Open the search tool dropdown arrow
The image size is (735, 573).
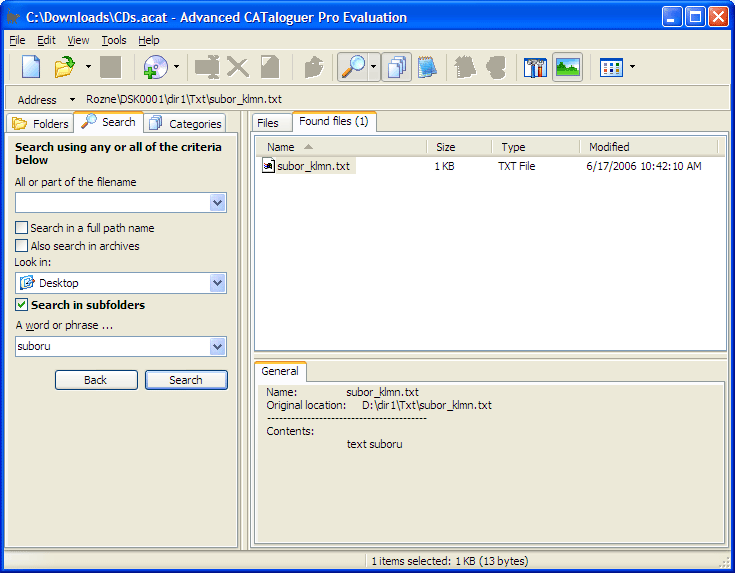[373, 67]
